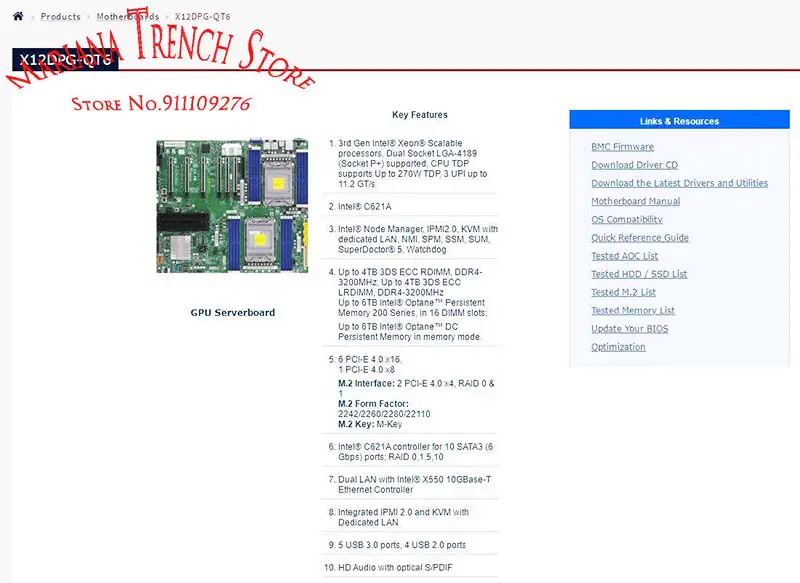Open the Tested AOC List link
This screenshot has height=583, width=800.
[624, 256]
